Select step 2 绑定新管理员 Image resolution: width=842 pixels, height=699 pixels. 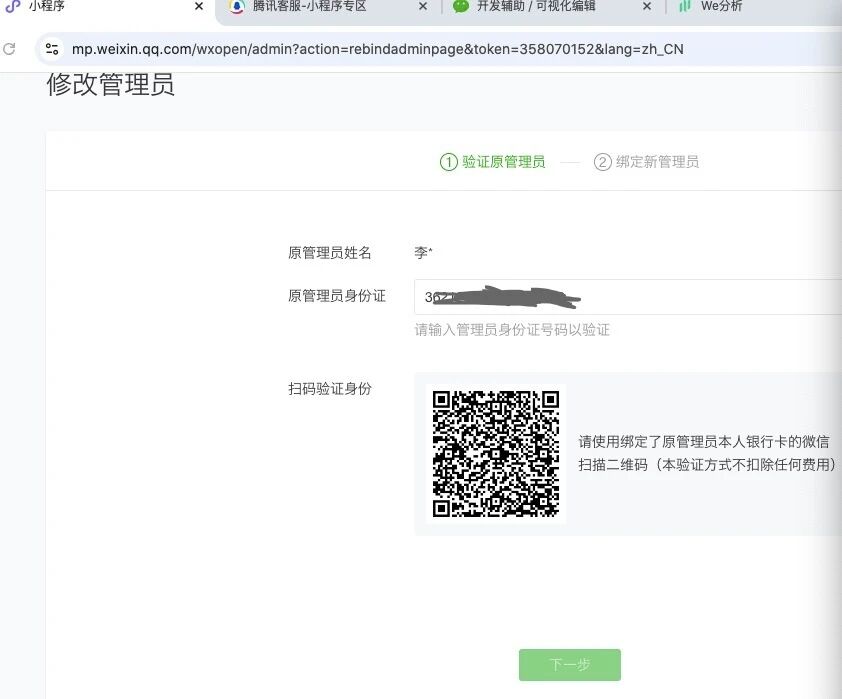(x=647, y=162)
